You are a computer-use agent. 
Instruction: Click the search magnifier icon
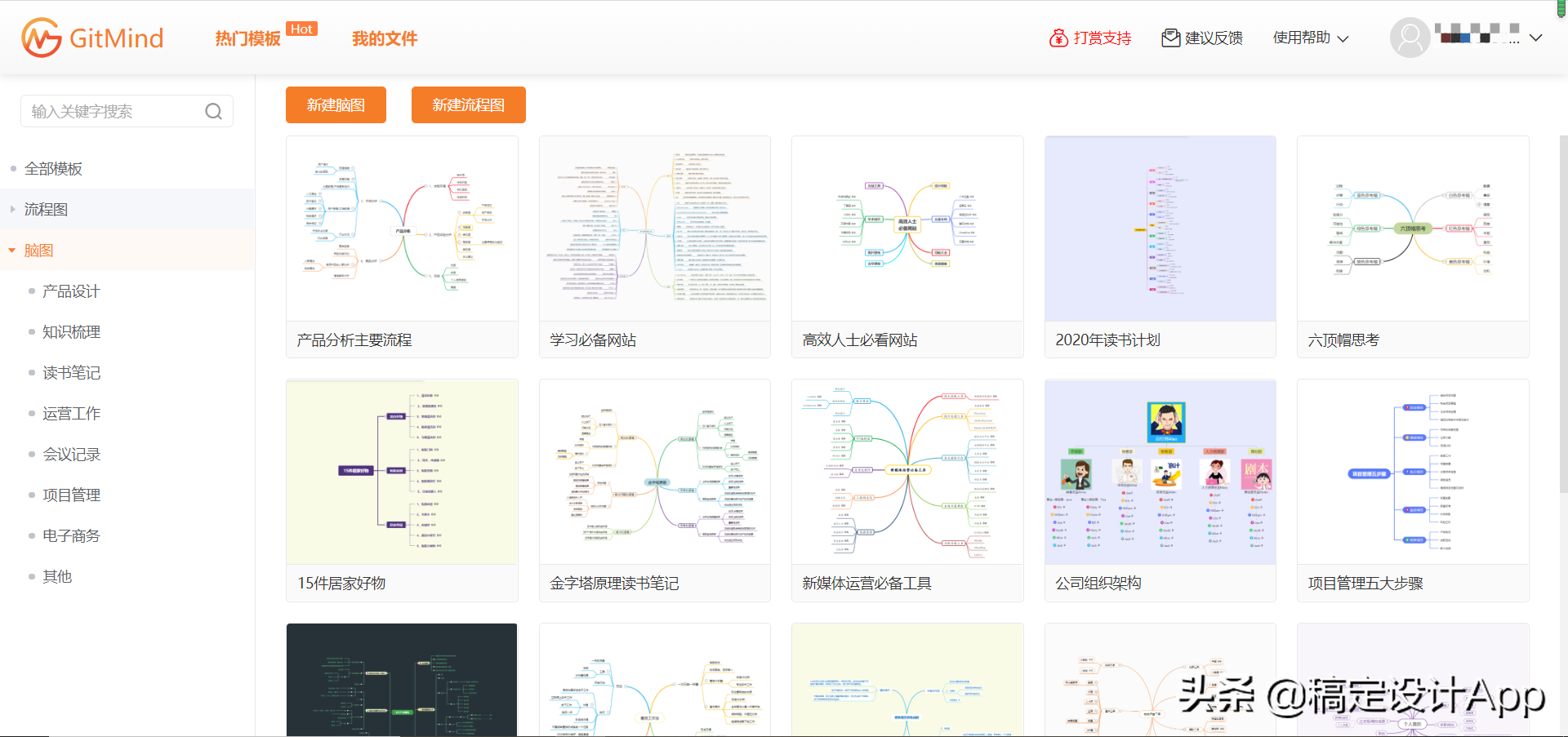click(213, 112)
